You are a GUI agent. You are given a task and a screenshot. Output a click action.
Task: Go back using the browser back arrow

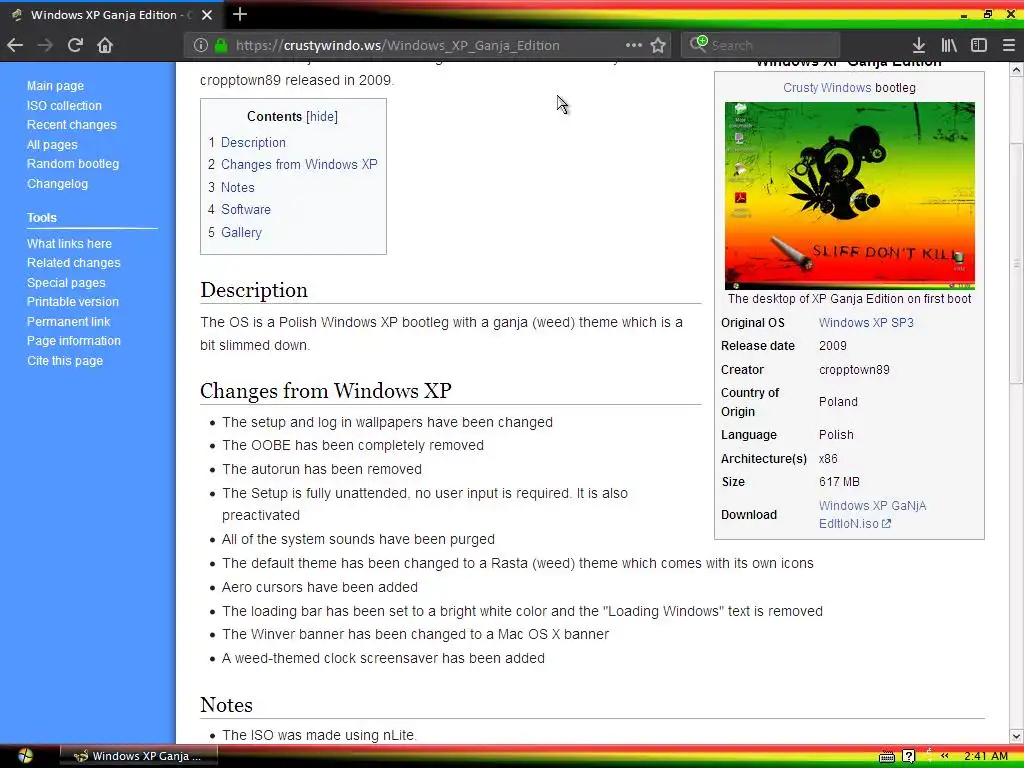coord(15,45)
